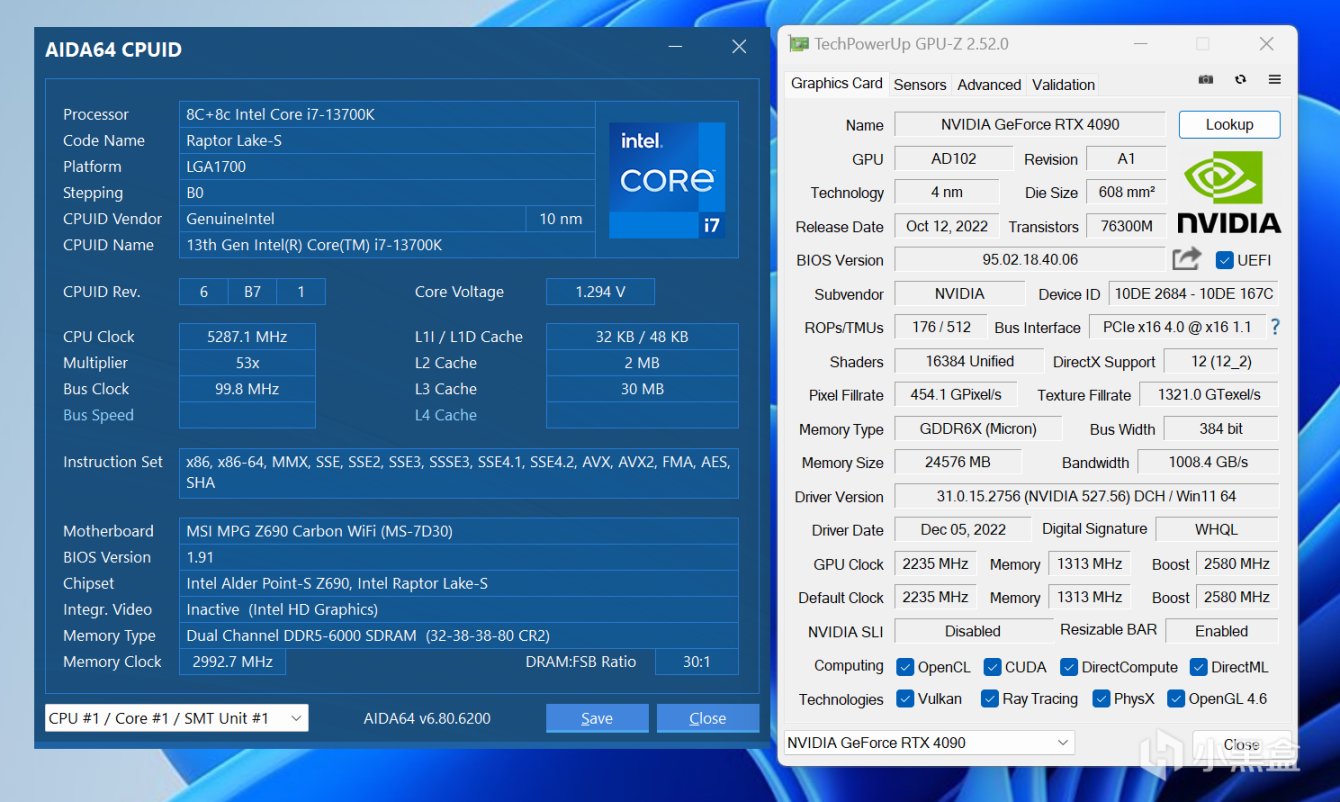The height and width of the screenshot is (802, 1340).
Task: Click the Chipset value Intel Alder Point-S Z690
Action: 459,583
